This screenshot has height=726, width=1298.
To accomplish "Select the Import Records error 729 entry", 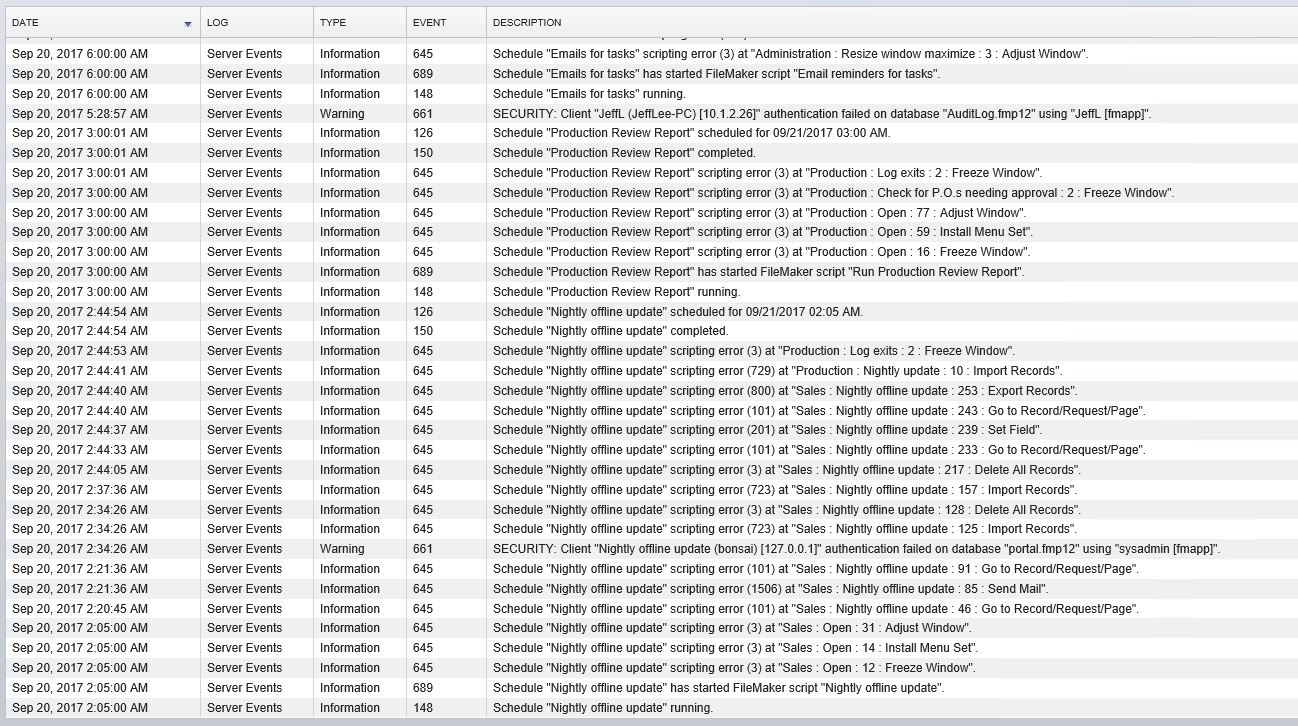I will tap(784, 371).
